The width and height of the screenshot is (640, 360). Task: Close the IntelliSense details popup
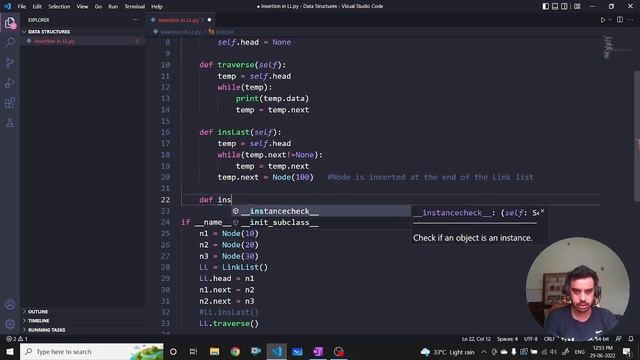[x=542, y=211]
